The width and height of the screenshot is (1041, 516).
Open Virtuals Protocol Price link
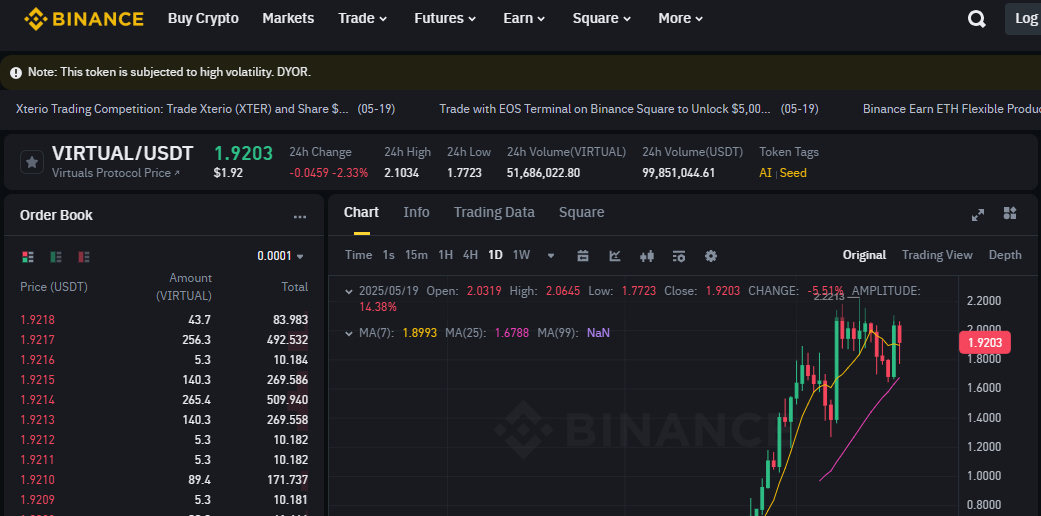[116, 173]
